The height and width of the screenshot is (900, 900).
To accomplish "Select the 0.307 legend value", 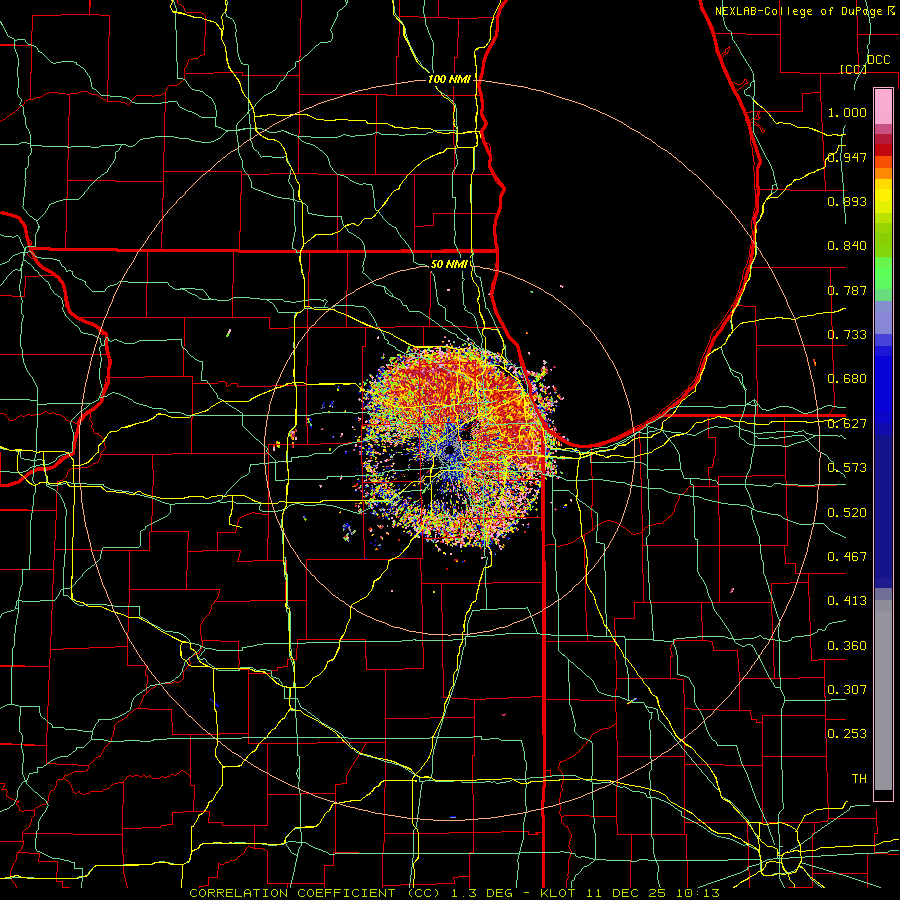I will click(847, 690).
